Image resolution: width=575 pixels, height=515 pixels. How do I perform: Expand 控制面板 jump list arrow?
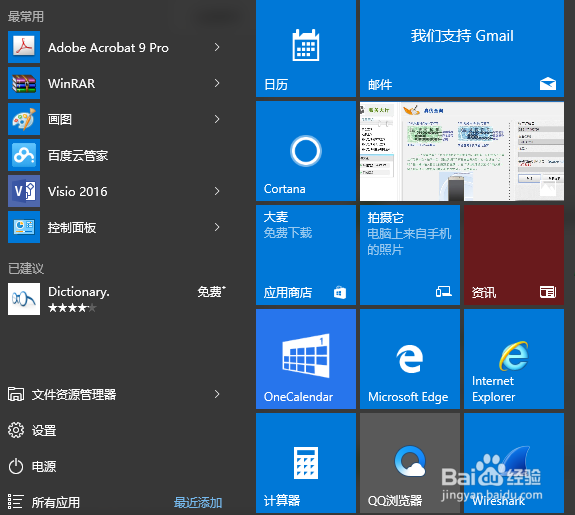(217, 227)
